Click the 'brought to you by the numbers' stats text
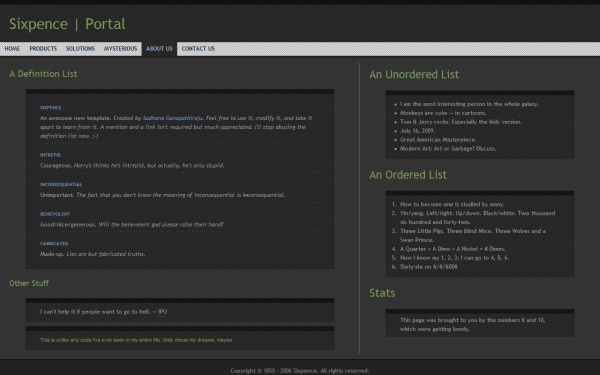The width and height of the screenshot is (600, 375). 472,324
